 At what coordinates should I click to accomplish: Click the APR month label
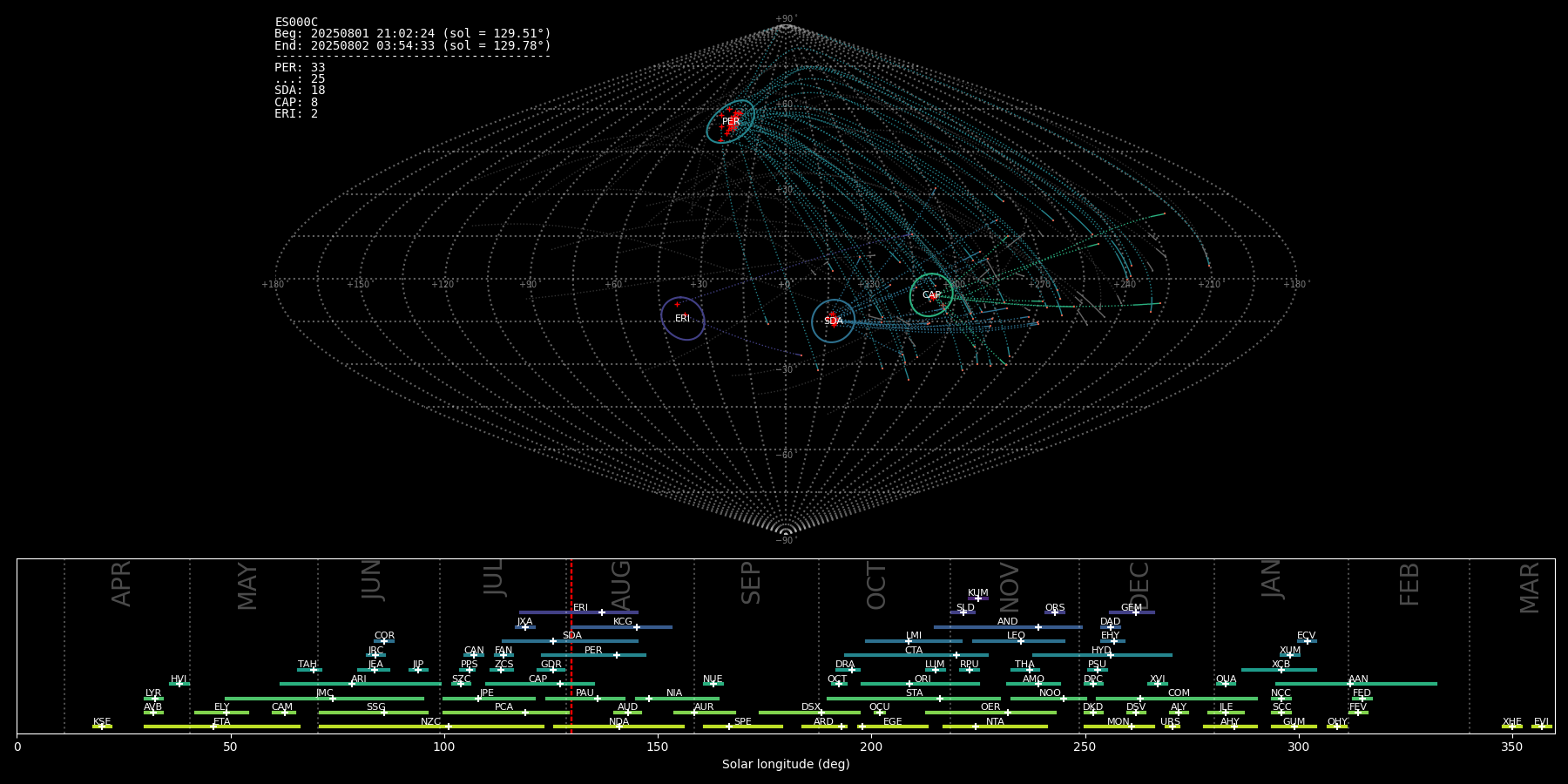[x=121, y=584]
